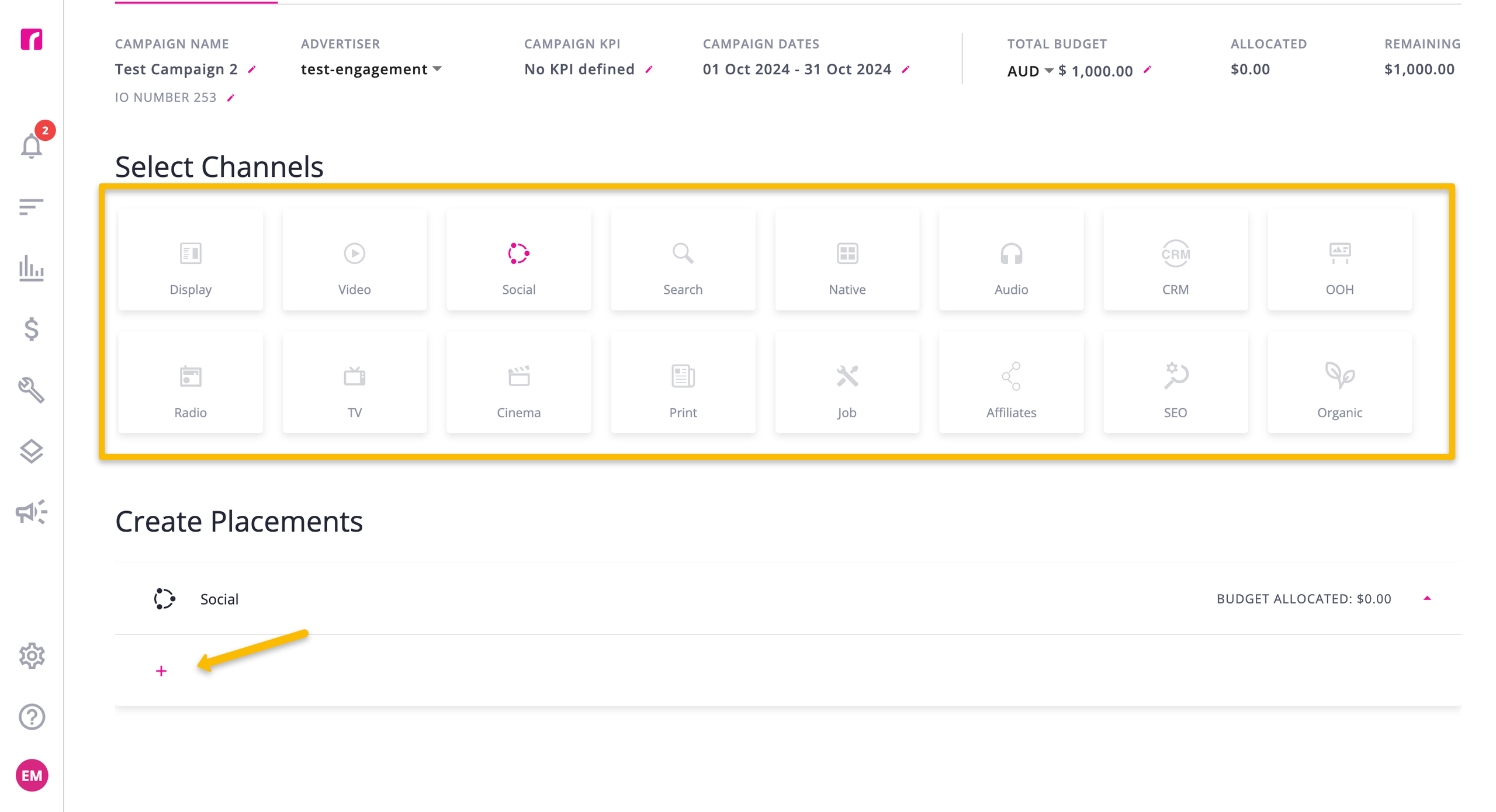The height and width of the screenshot is (812, 1496).
Task: Open the bar chart reports icon
Action: coord(32,268)
